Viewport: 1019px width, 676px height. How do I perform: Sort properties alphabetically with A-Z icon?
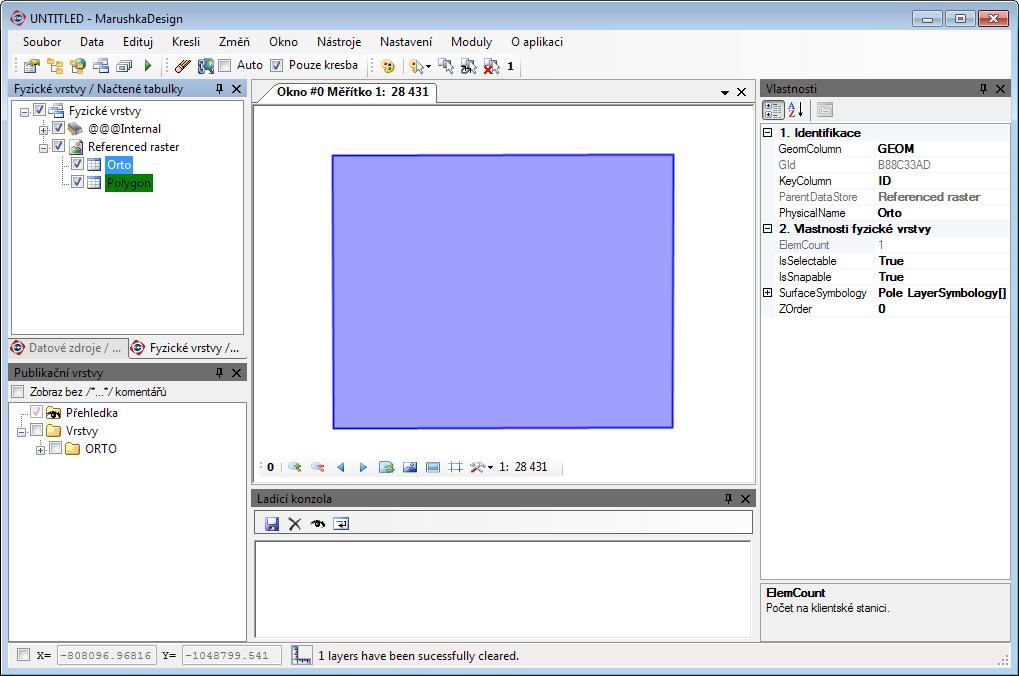click(x=795, y=110)
